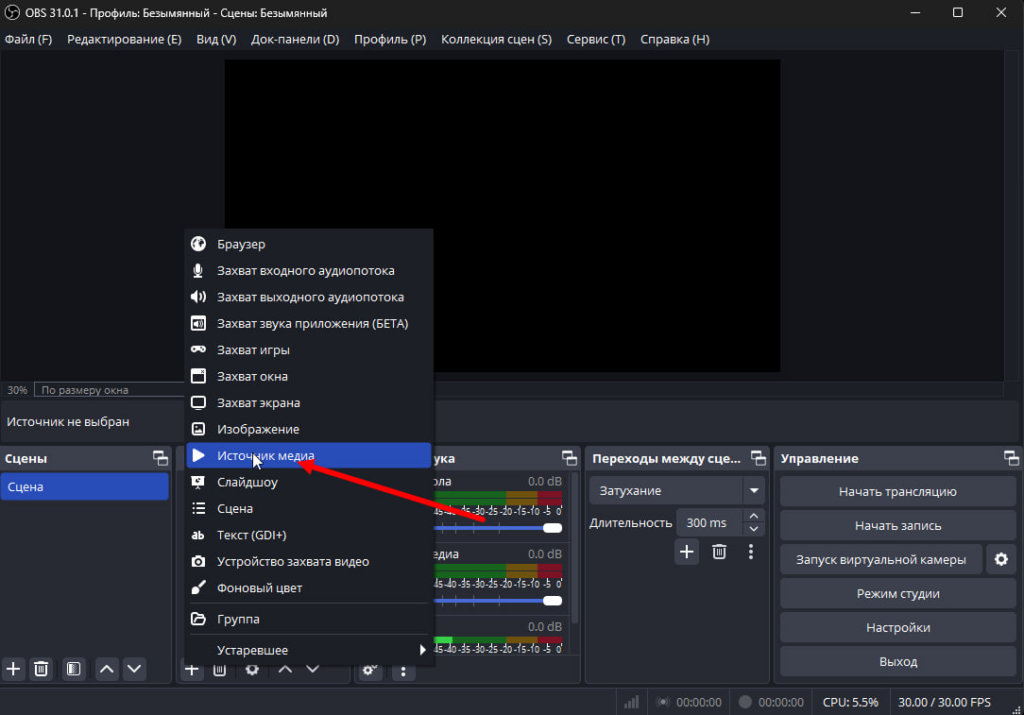Increase transition duration with up arrow
This screenshot has height=715, width=1024.
point(754,517)
